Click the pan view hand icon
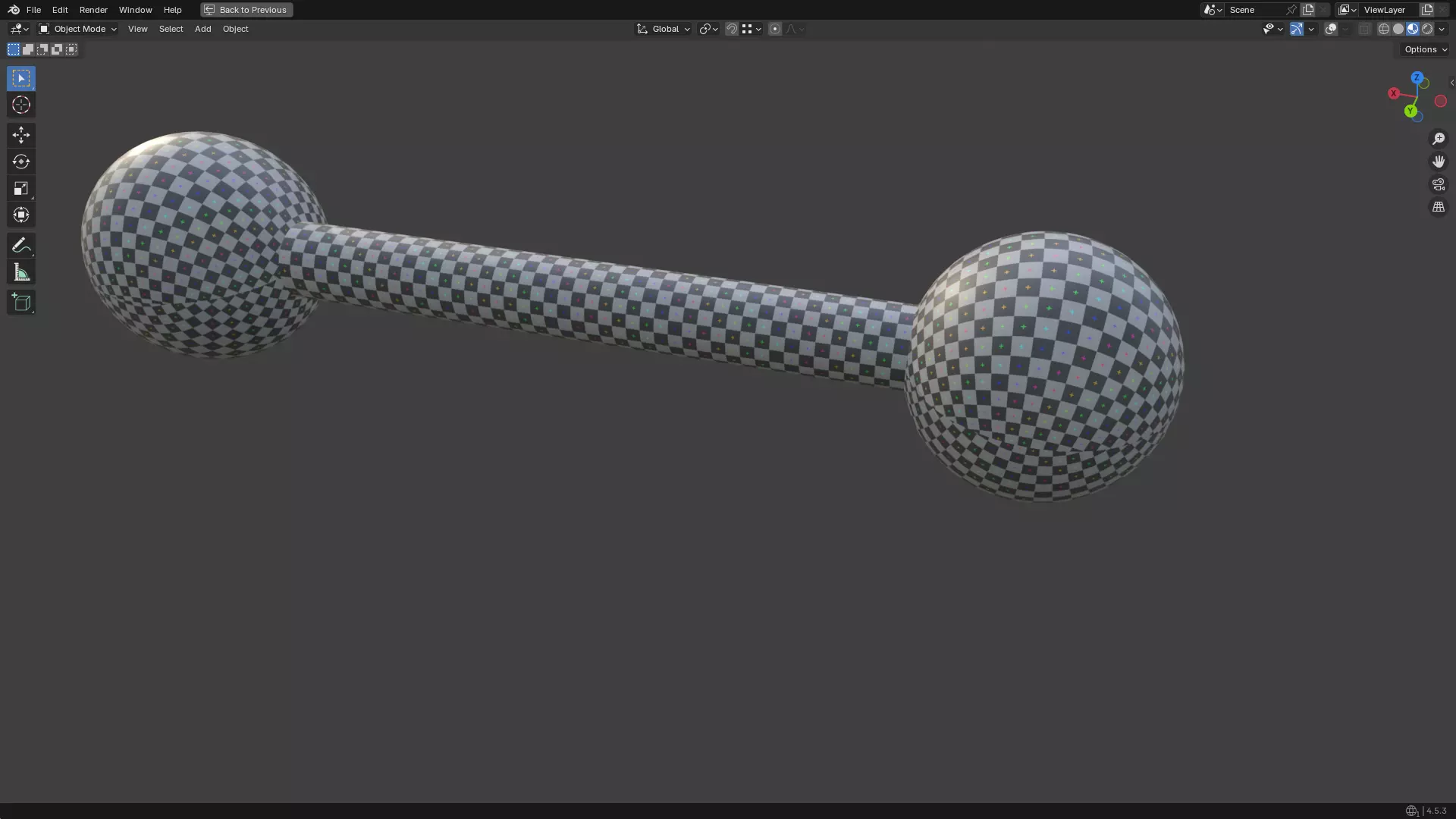1456x819 pixels. [1439, 162]
